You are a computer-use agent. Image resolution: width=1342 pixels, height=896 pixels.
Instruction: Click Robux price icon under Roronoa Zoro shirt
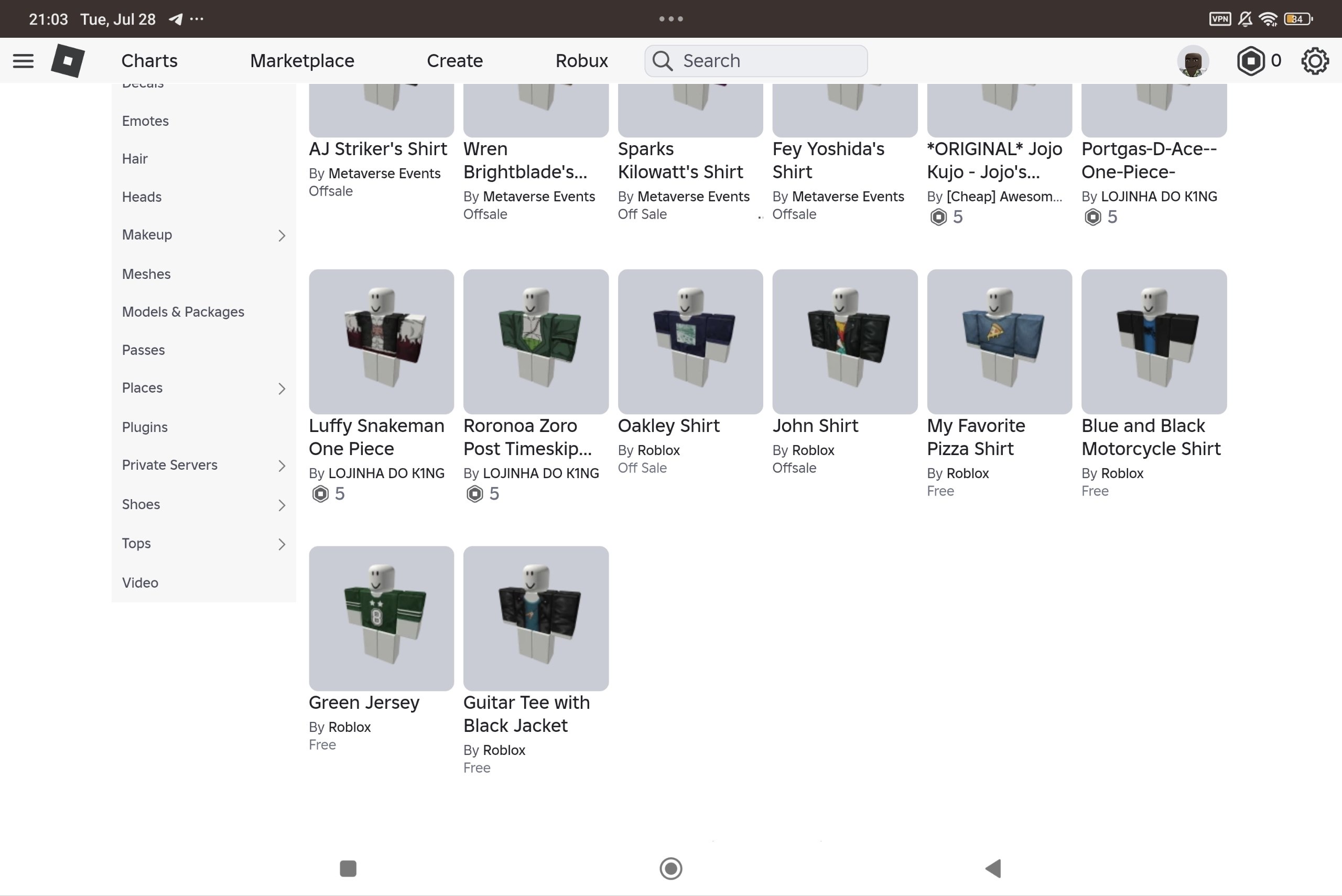[x=475, y=494]
